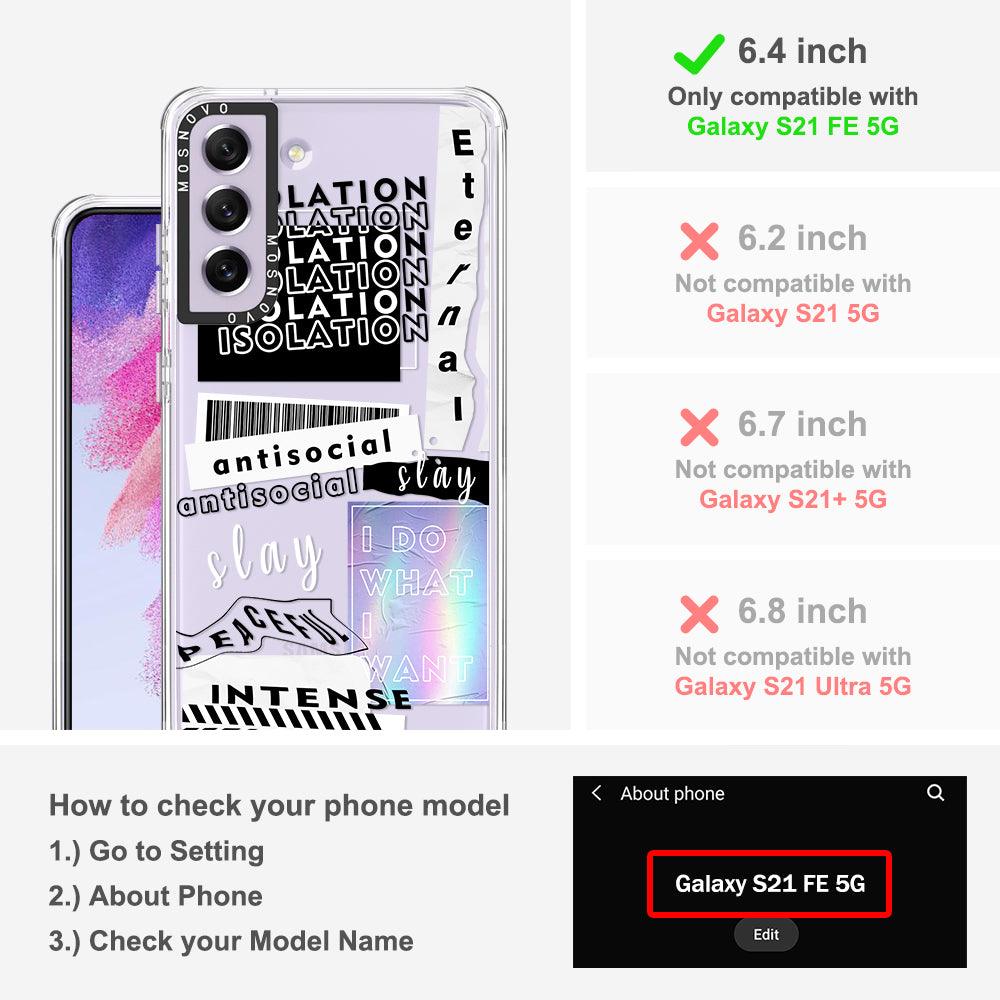Click the top camera lens on the case
This screenshot has height=1000, width=1000.
pyautogui.click(x=225, y=150)
